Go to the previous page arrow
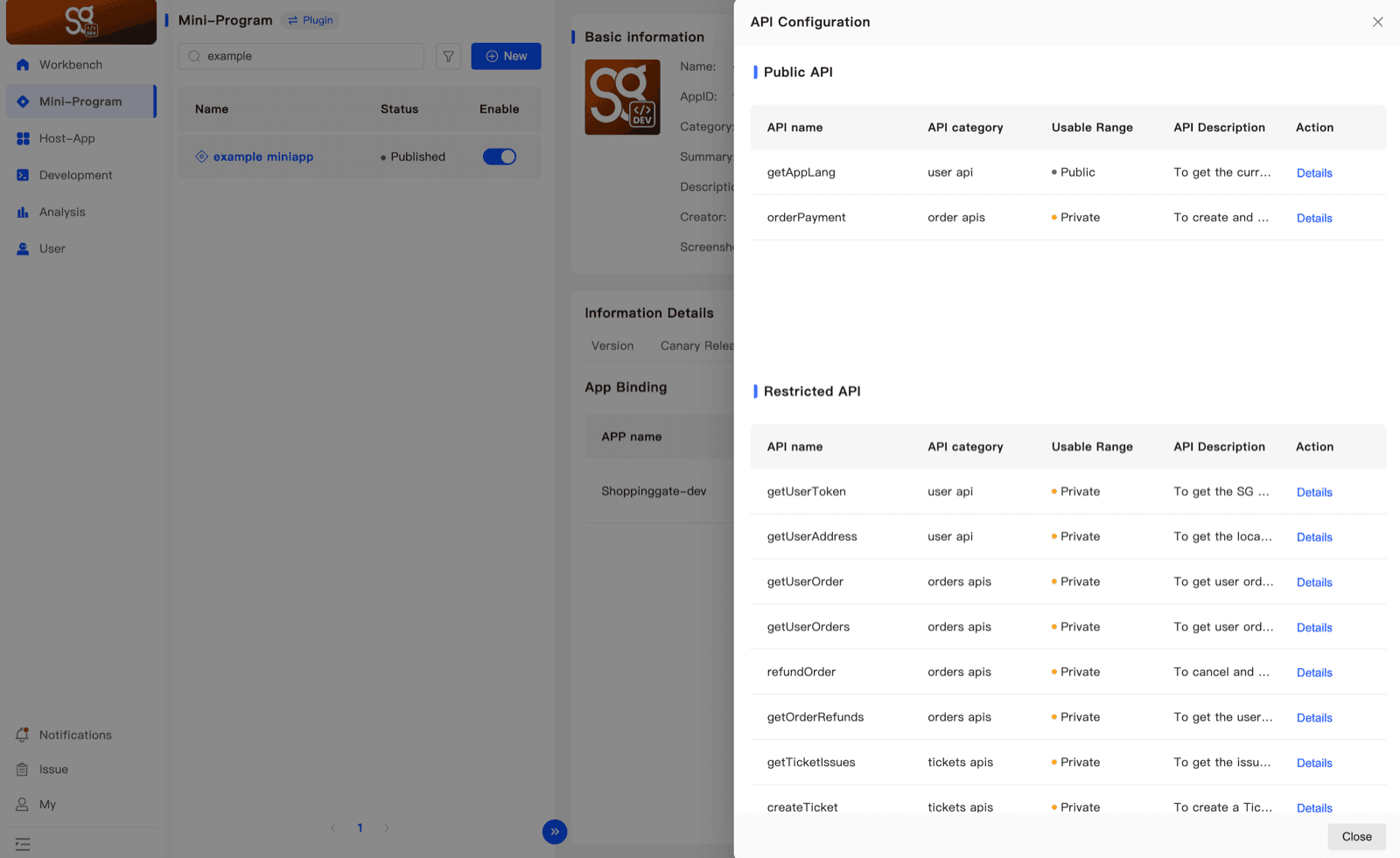Viewport: 1400px width, 858px height. click(x=332, y=827)
